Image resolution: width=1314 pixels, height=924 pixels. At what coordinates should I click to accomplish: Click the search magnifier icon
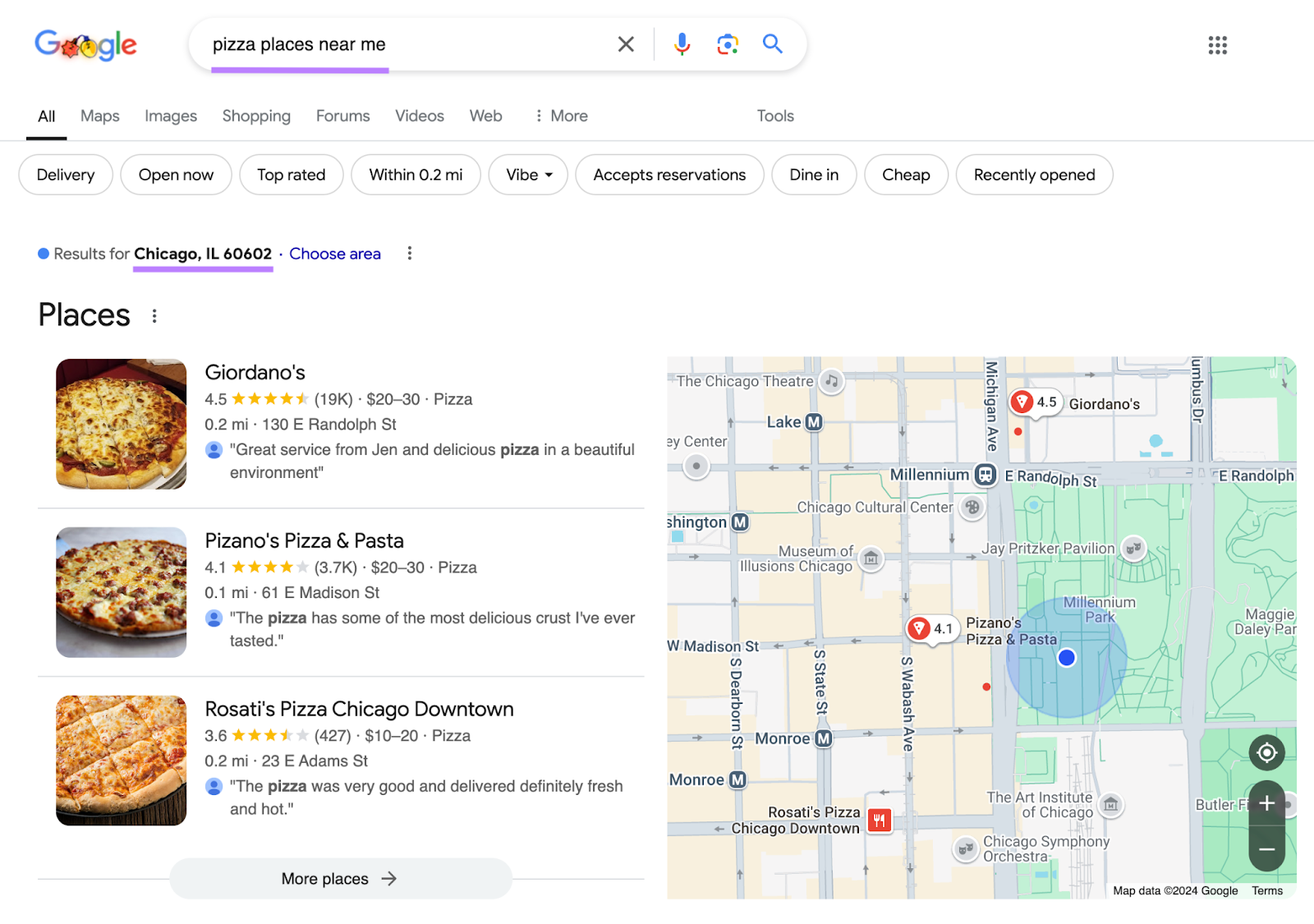click(772, 44)
